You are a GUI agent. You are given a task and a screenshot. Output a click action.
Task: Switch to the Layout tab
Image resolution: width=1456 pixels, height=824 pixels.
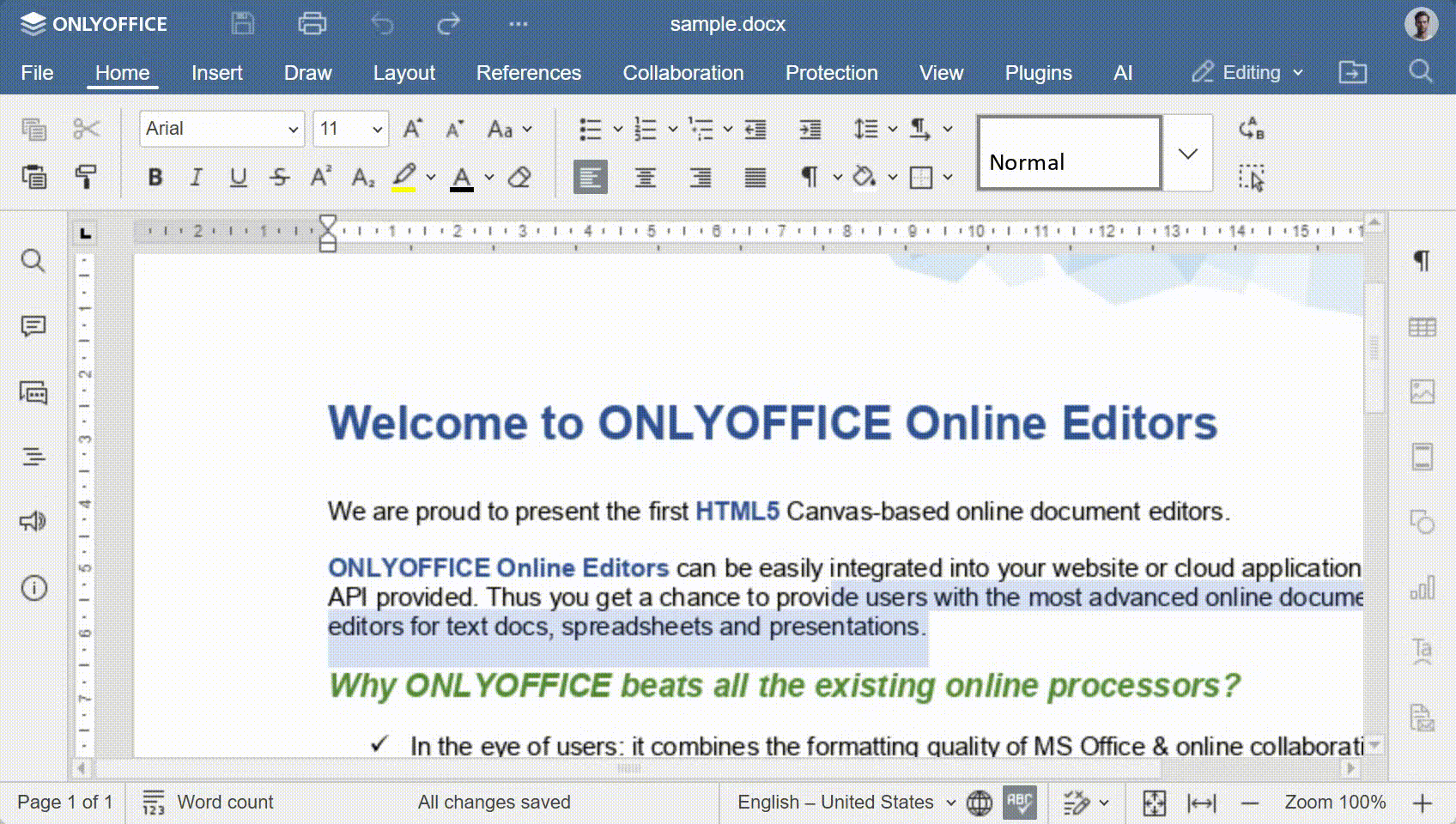click(404, 73)
